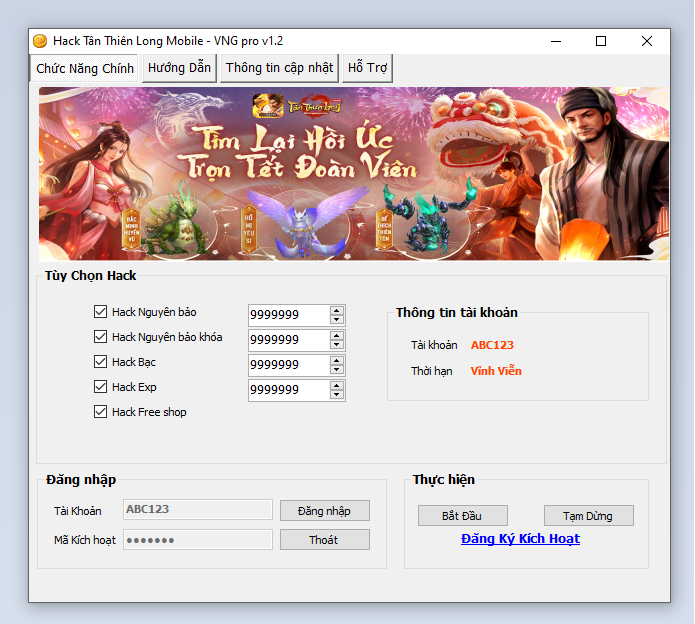This screenshot has width=695, height=624.
Task: Uncheck the Hack Nguyên bảo checkbox
Action: (x=100, y=312)
